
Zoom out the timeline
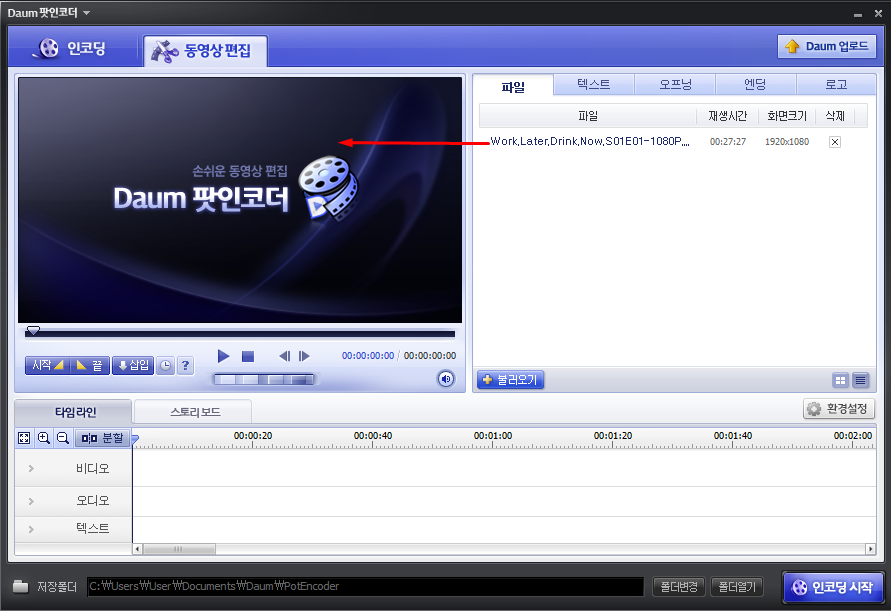63,438
